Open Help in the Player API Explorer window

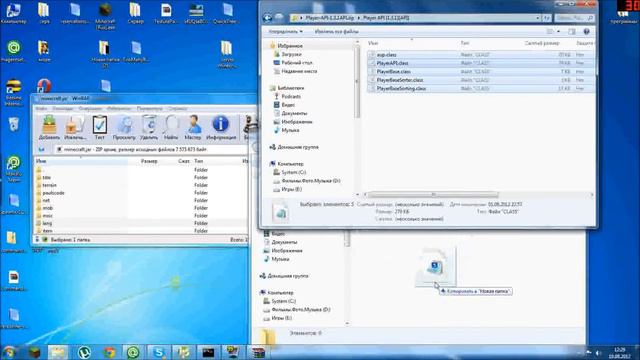[x=587, y=31]
